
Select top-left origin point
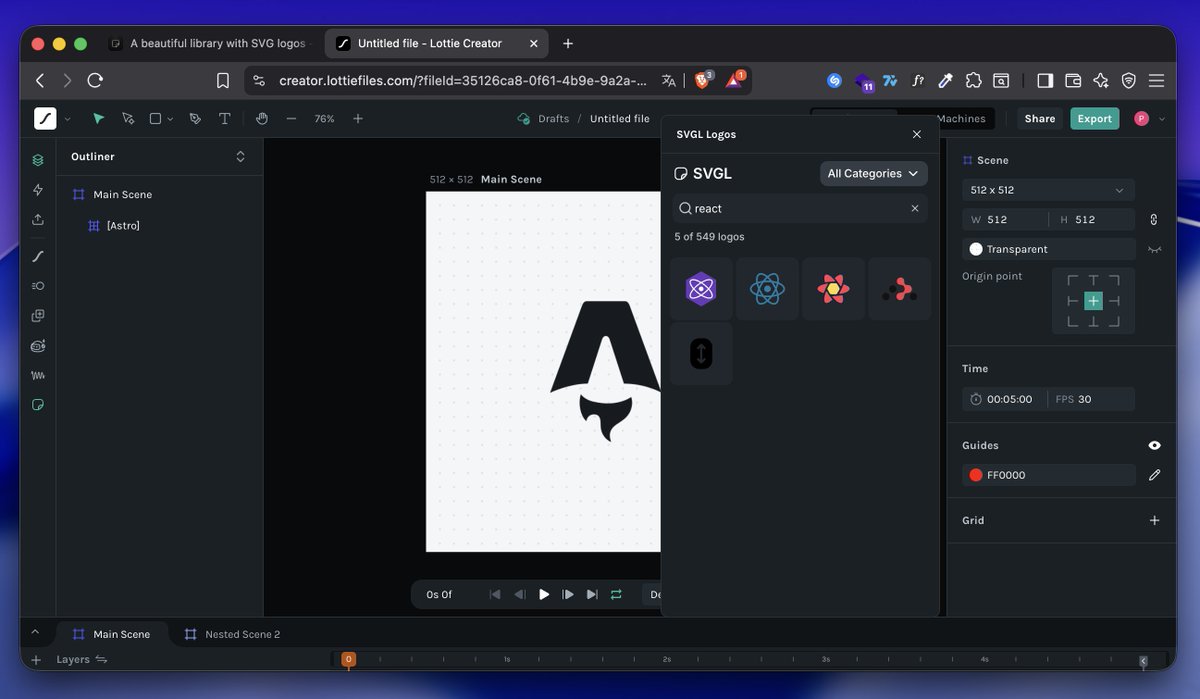click(x=1073, y=281)
